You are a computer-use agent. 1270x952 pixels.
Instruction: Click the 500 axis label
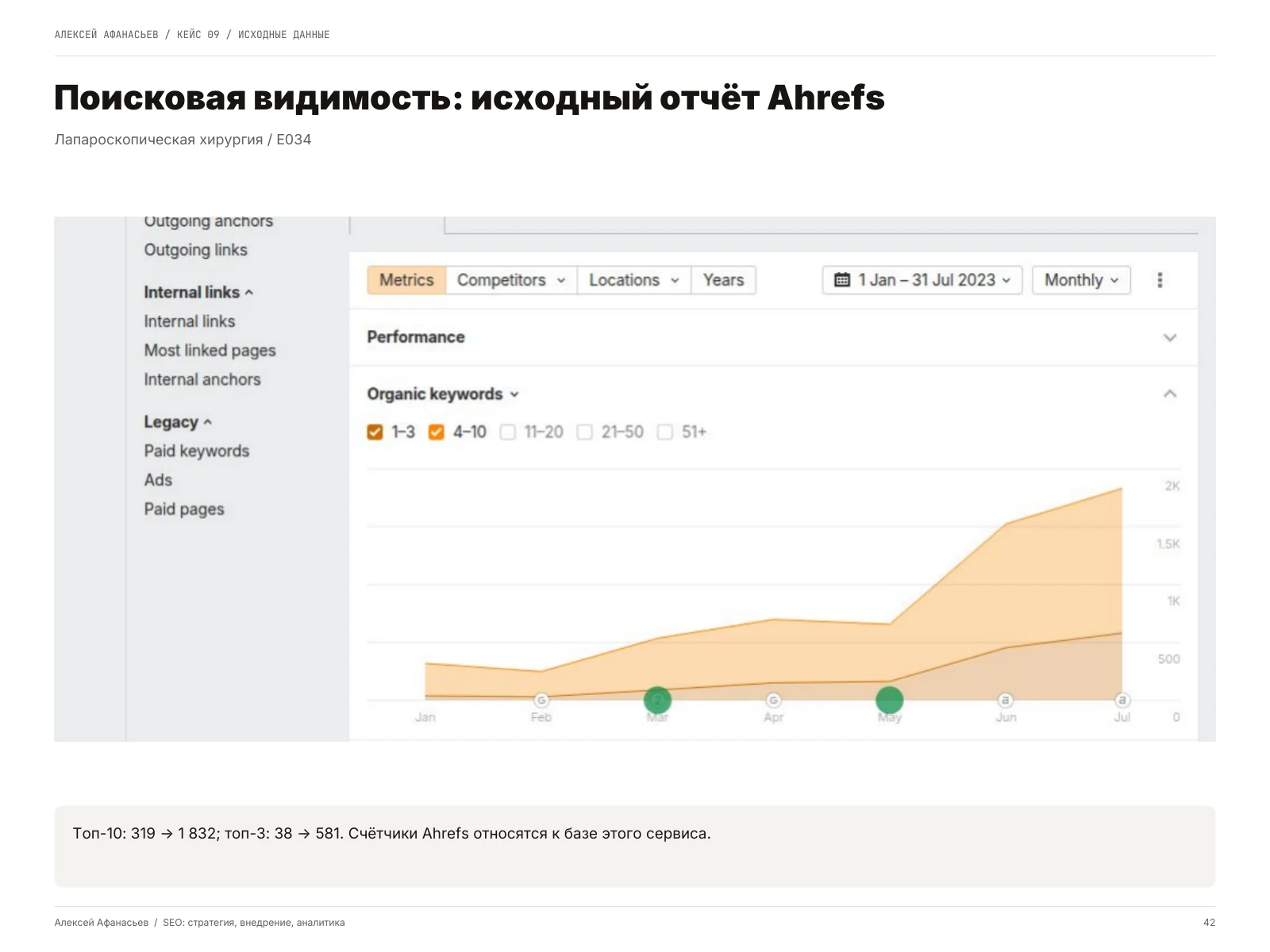coord(1168,659)
